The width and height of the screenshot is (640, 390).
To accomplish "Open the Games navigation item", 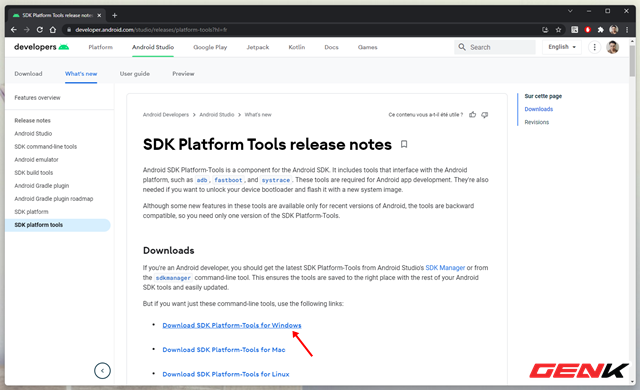I will tap(368, 47).
